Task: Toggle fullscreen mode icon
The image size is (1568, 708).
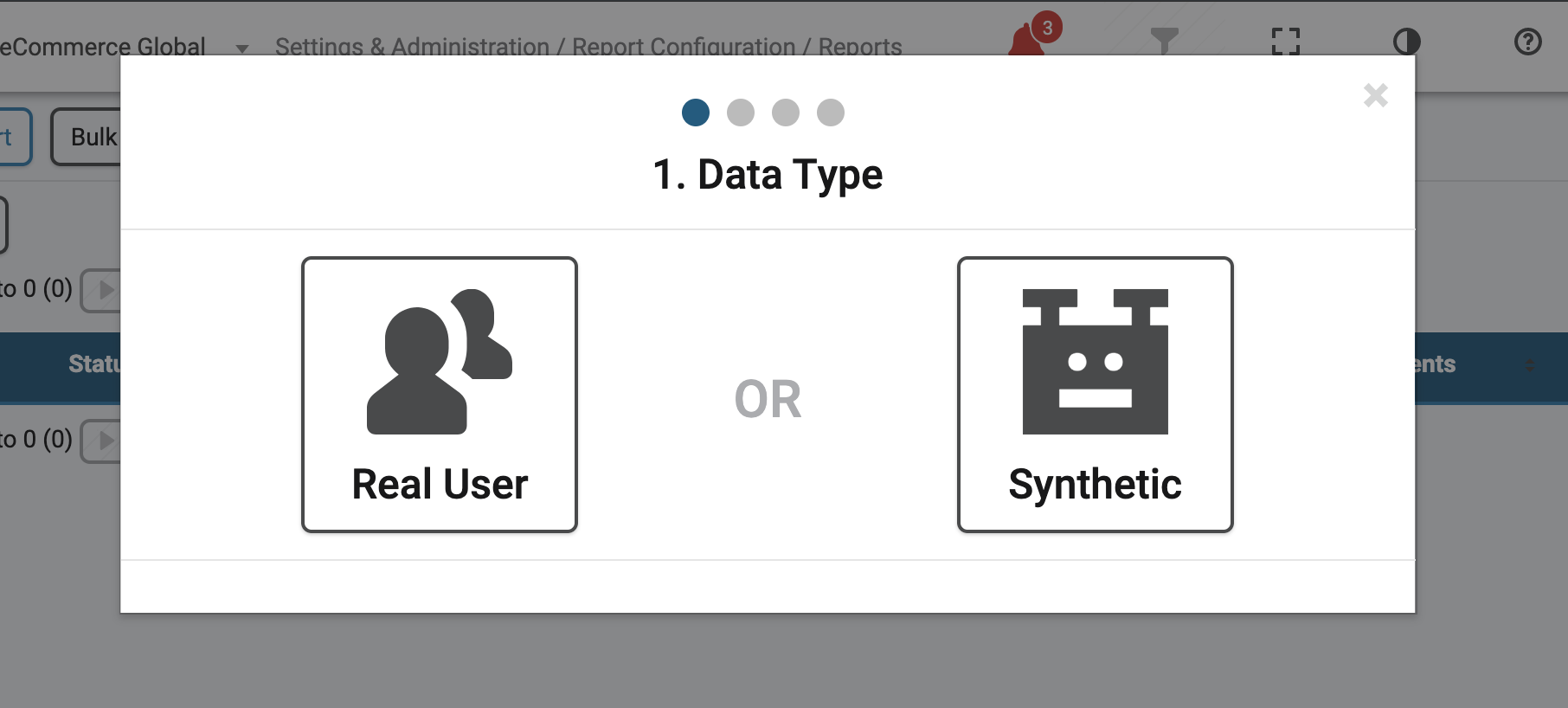Action: coord(1286,41)
